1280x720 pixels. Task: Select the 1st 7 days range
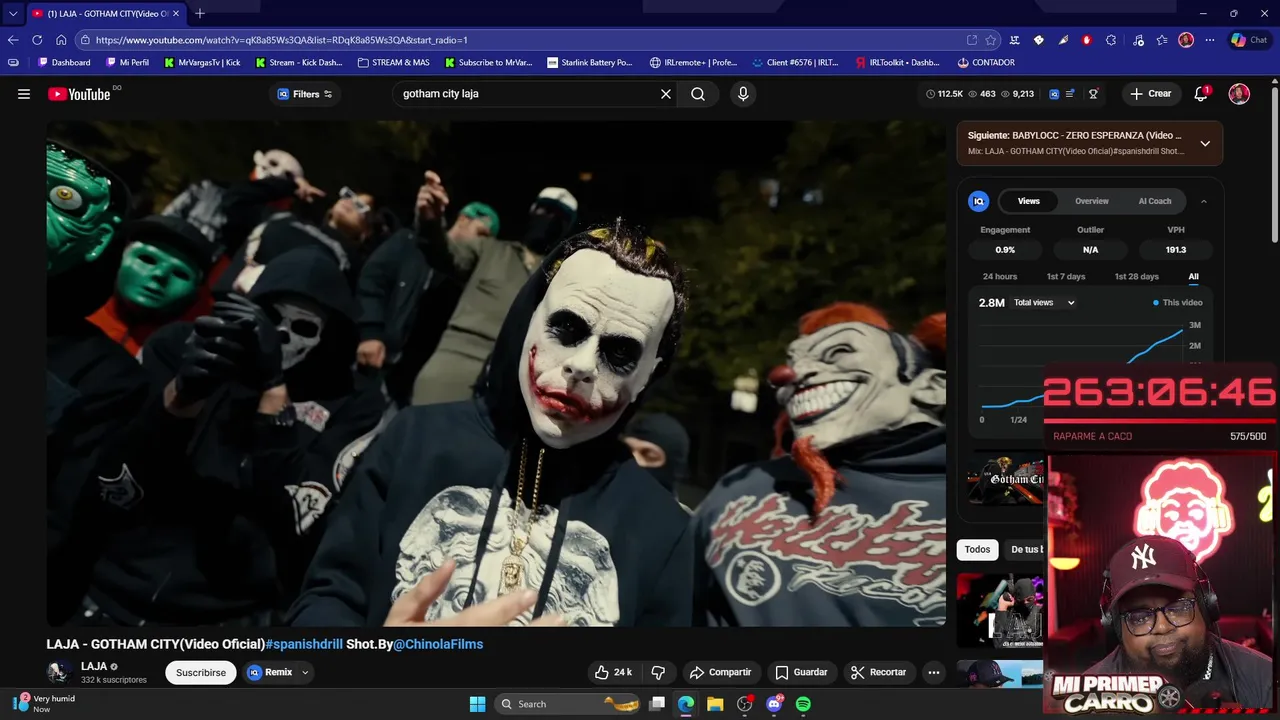[1065, 276]
